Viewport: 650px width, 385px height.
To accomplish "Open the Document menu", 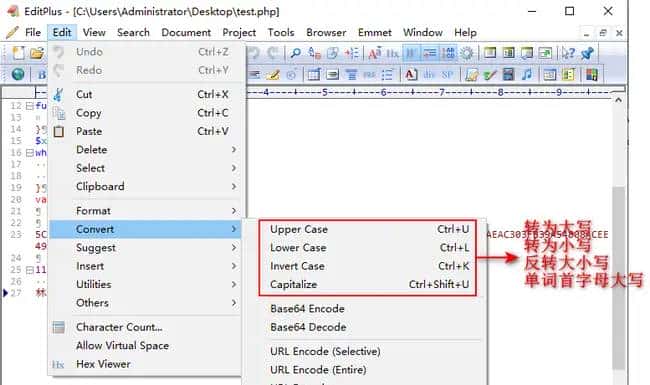I will (x=186, y=32).
